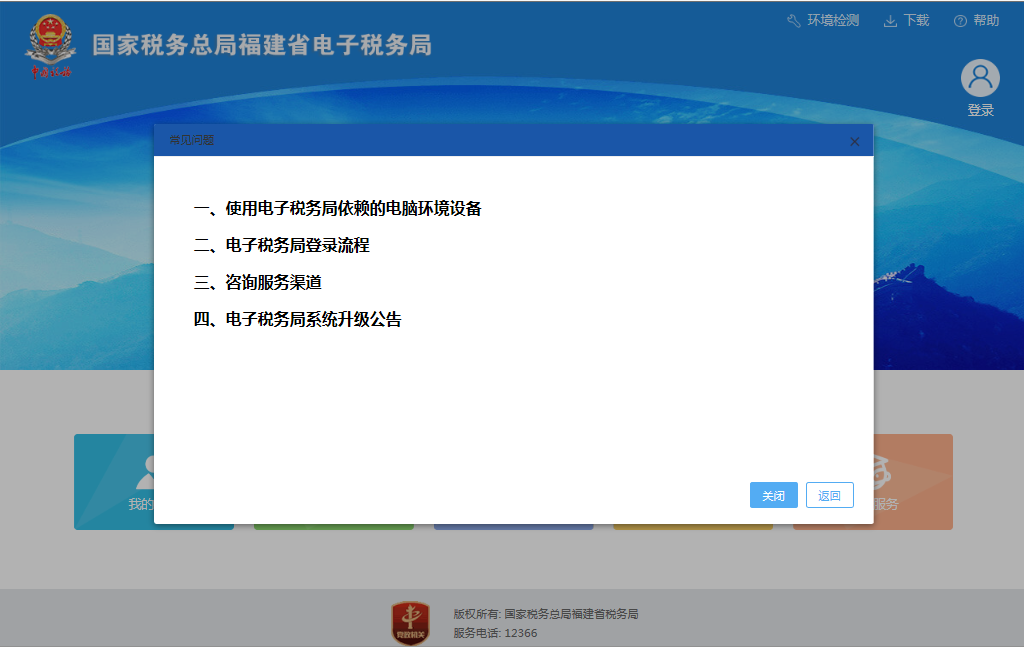Image resolution: width=1024 pixels, height=647 pixels.
Task: Close the 常见问题 dialog with the ×
Action: [x=855, y=141]
